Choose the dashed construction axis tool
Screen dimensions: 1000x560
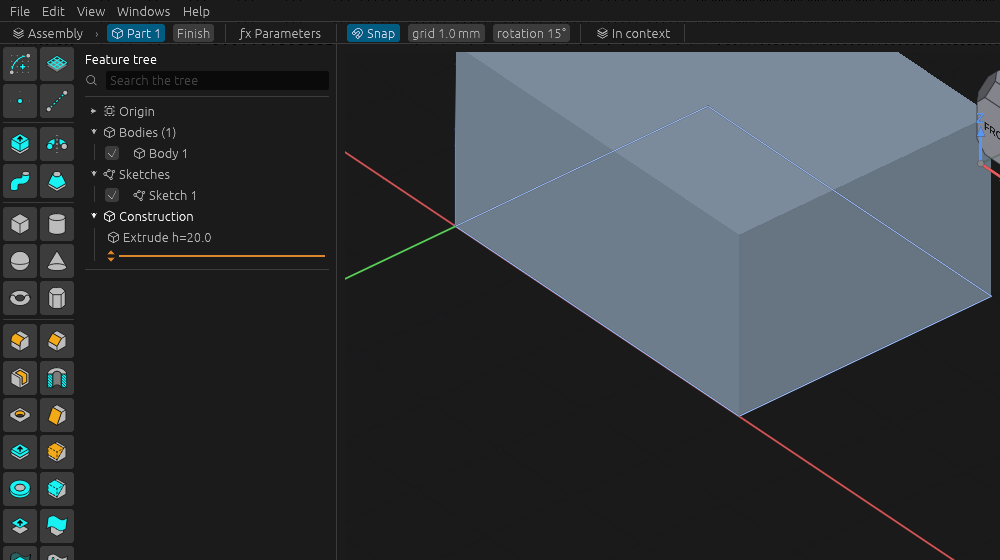[x=57, y=101]
